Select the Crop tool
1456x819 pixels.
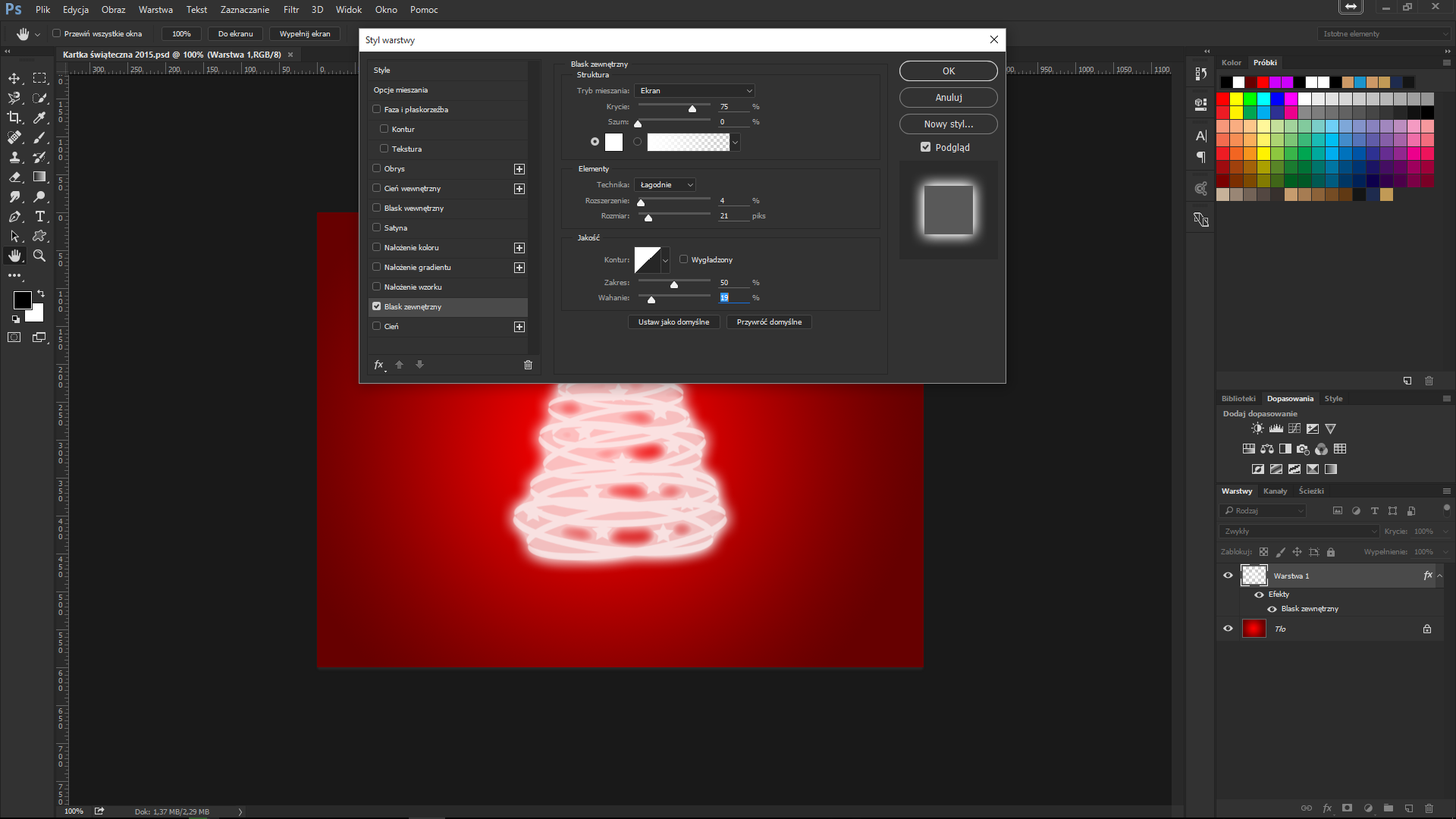[x=14, y=118]
